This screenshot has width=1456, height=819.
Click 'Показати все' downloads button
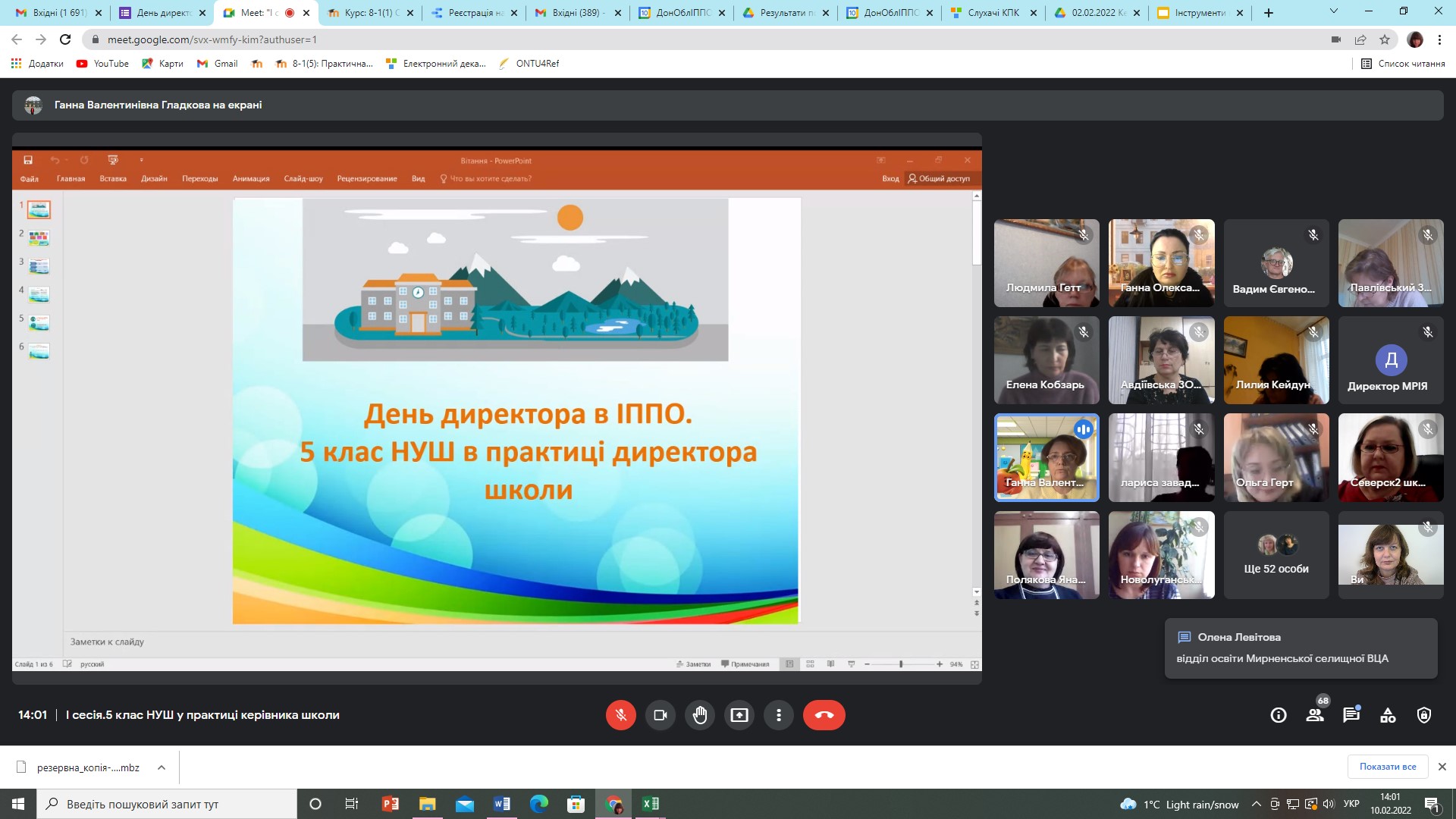point(1388,767)
